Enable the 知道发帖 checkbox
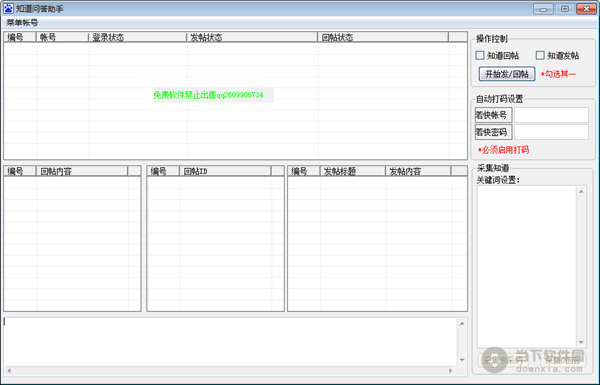 [x=540, y=55]
